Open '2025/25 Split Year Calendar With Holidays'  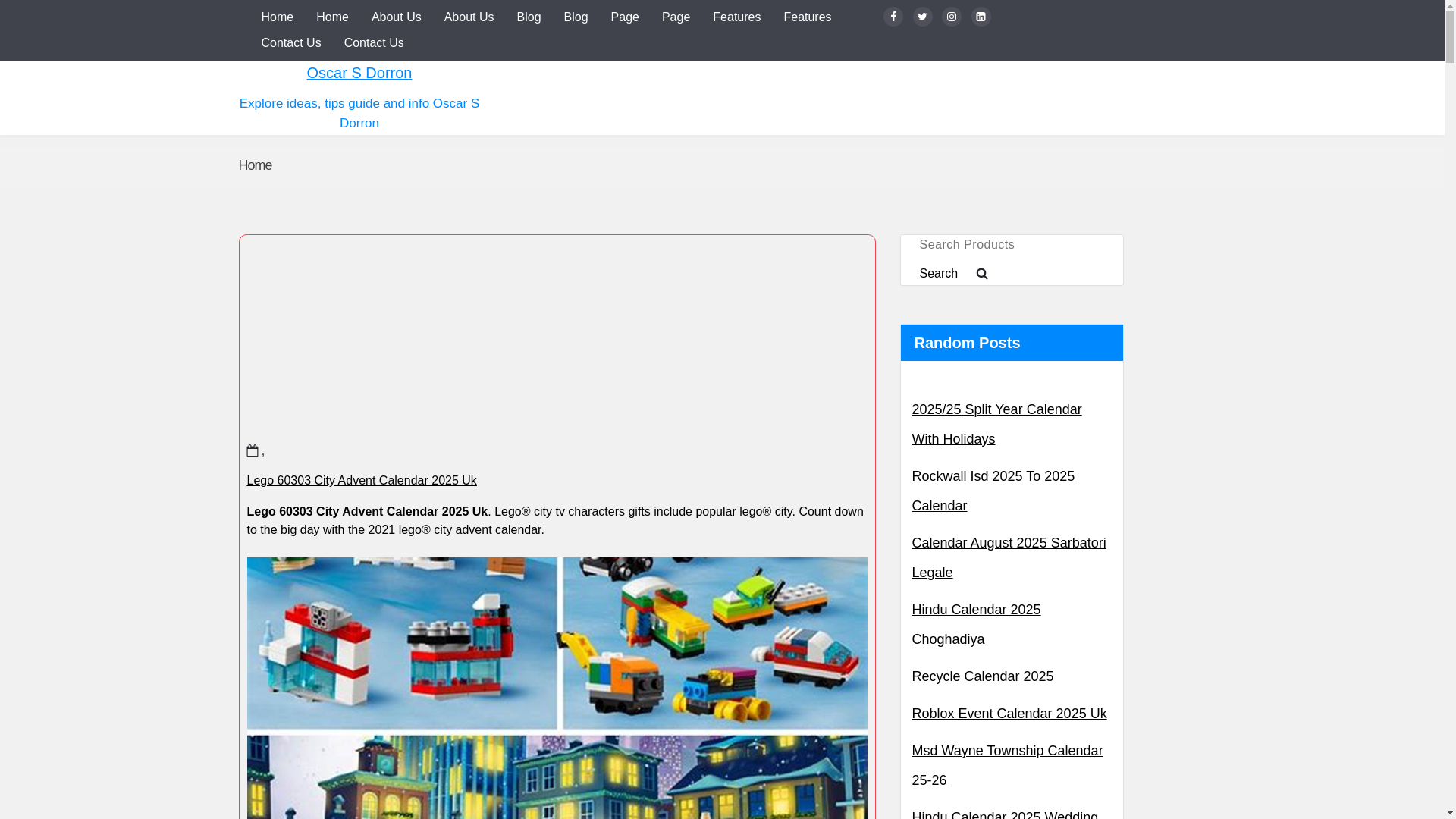[x=996, y=424]
